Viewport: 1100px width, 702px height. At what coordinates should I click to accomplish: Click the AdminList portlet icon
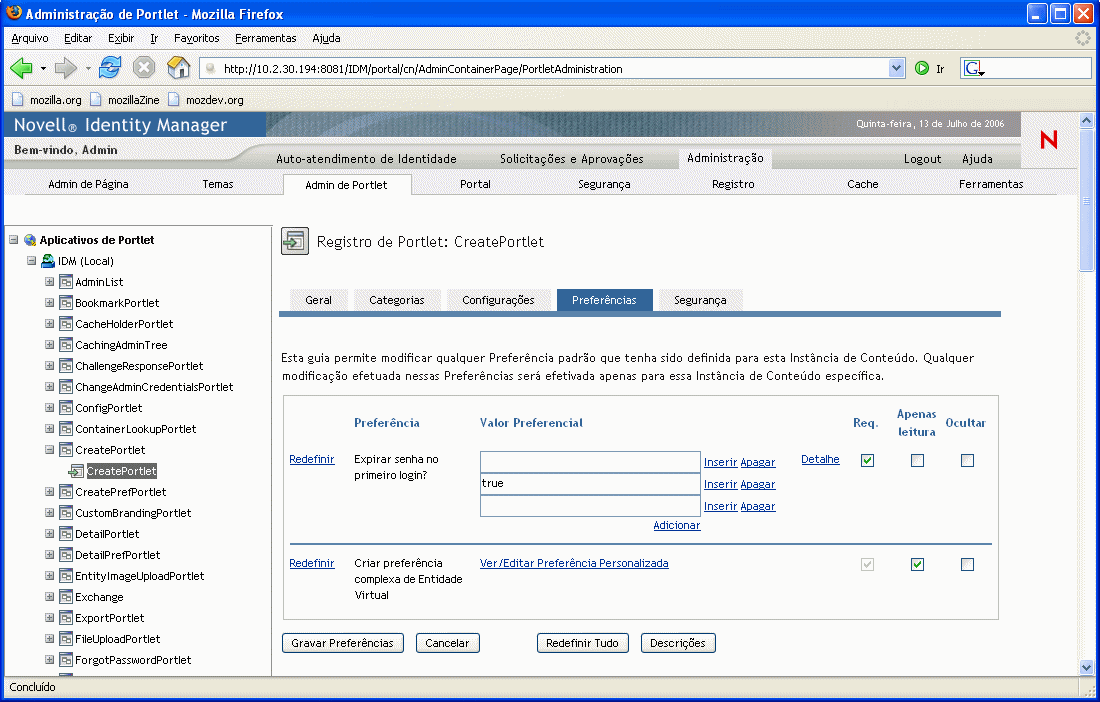pyautogui.click(x=66, y=282)
